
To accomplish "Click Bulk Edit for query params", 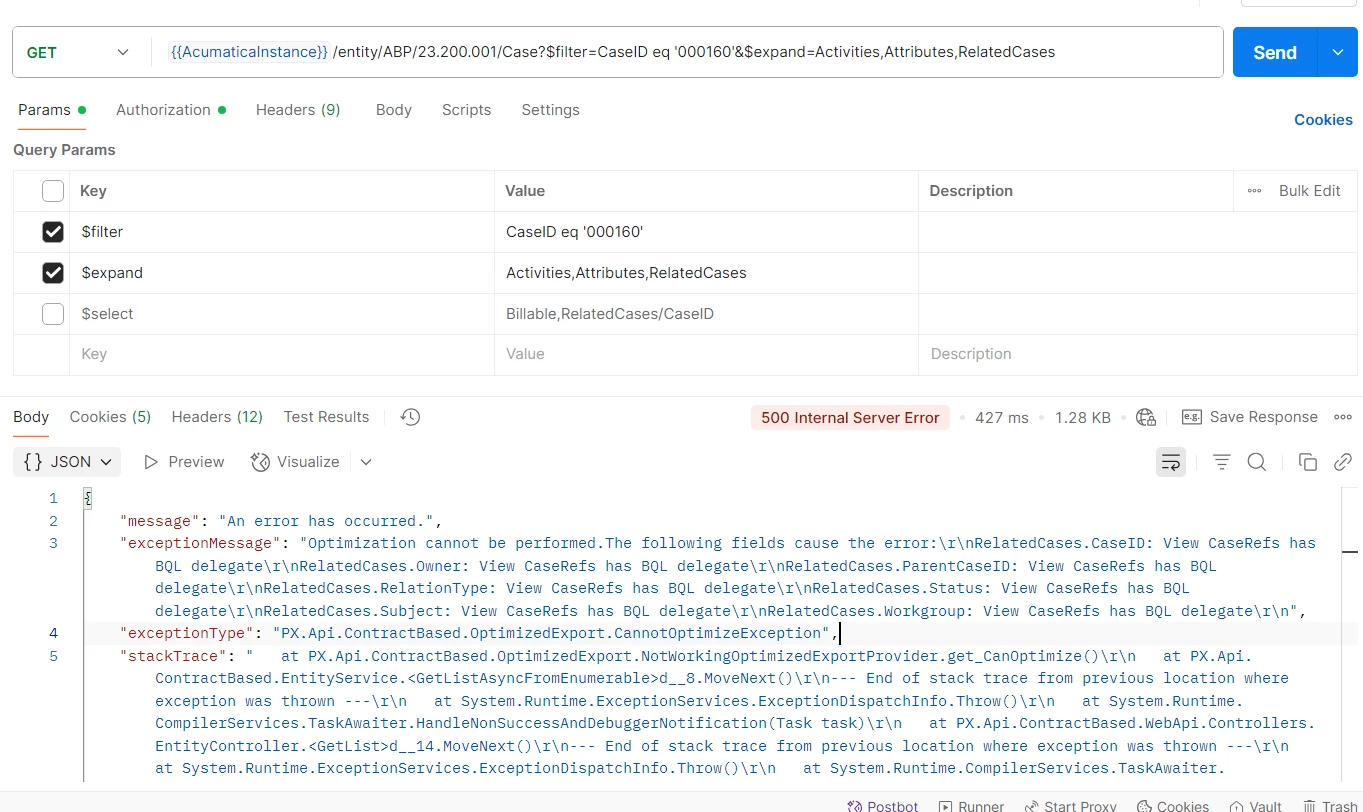I will pyautogui.click(x=1309, y=191).
